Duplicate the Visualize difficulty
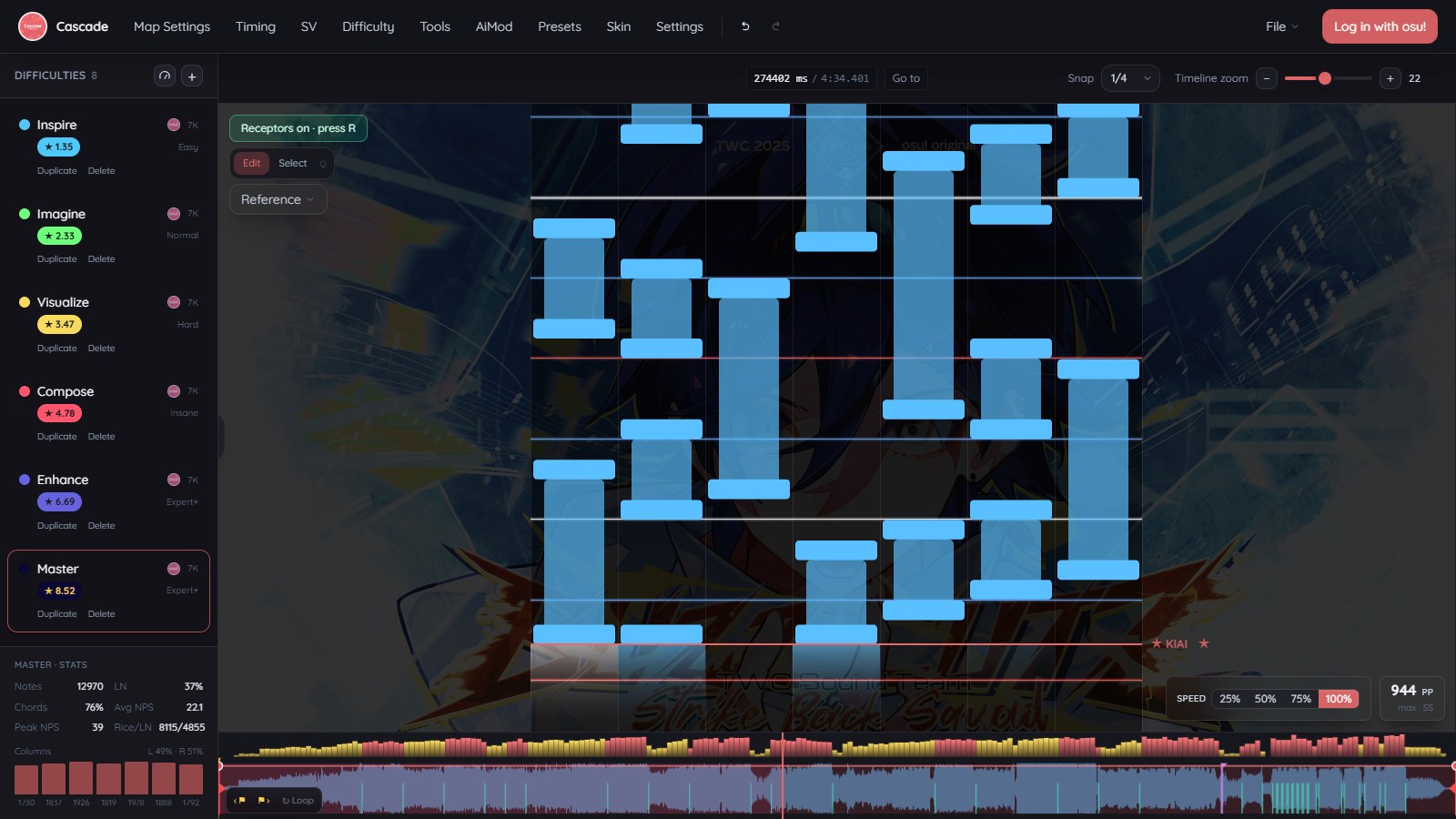The width and height of the screenshot is (1456, 819). pyautogui.click(x=57, y=349)
